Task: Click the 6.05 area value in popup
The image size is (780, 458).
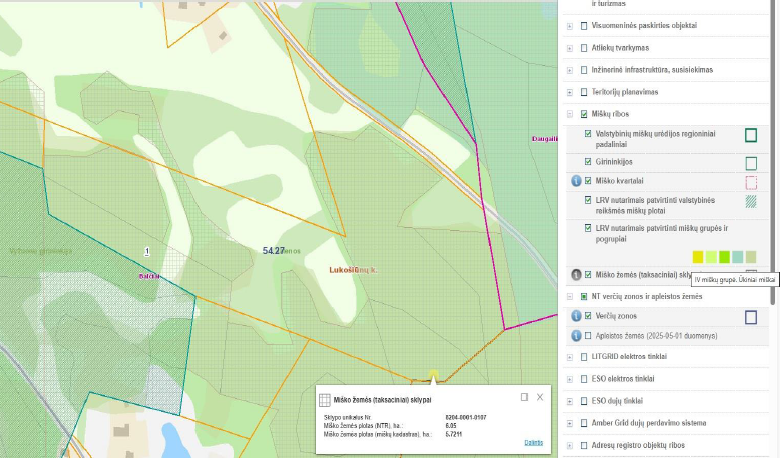Action: click(451, 426)
